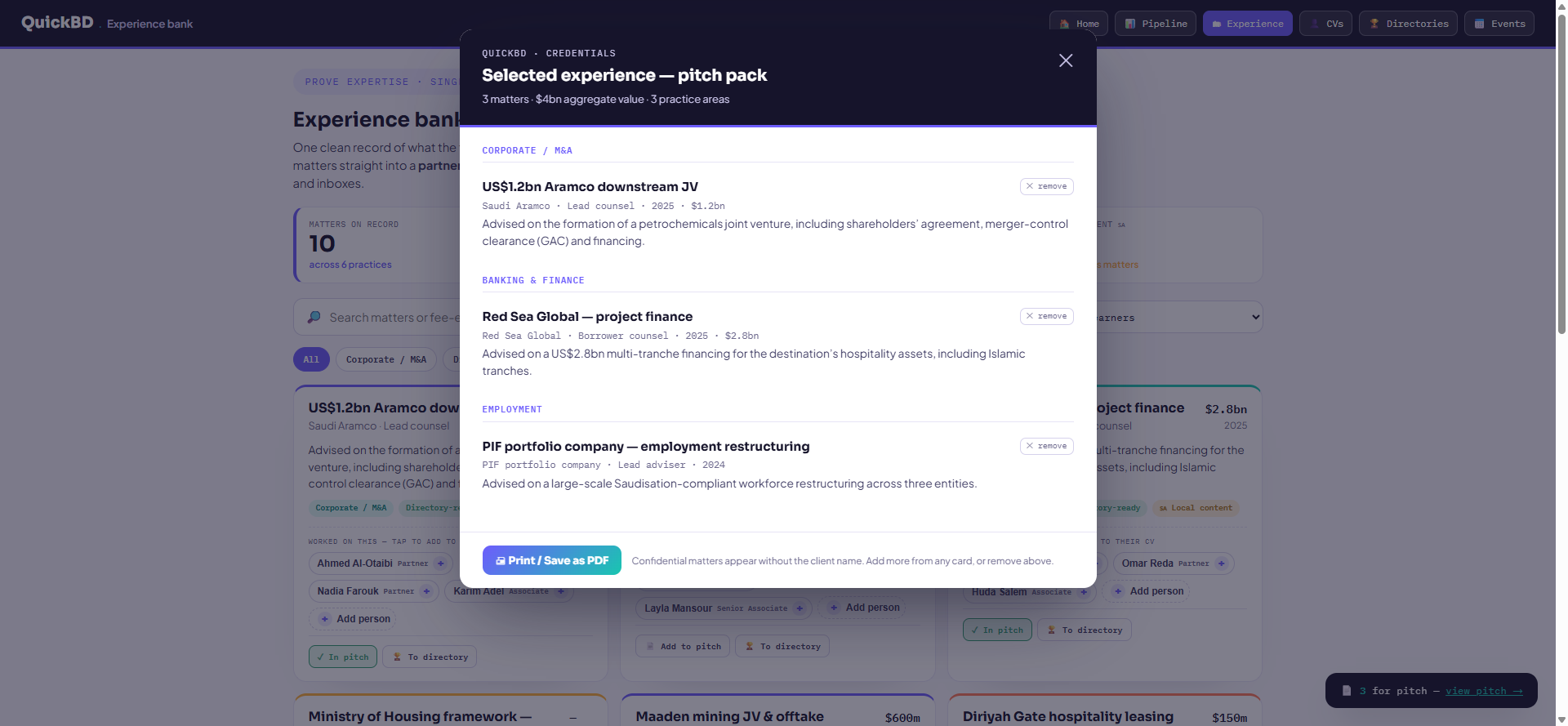Screen dimensions: 1568x726
Task: Click 'PIF portfolio company — employment restructuring' heading
Action: point(646,447)
